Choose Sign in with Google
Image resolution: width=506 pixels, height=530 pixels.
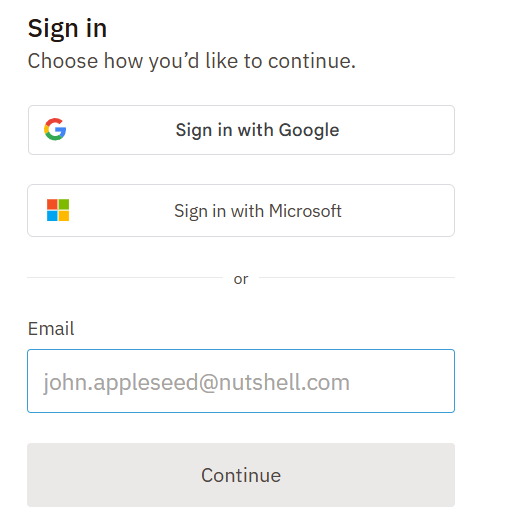pos(241,130)
